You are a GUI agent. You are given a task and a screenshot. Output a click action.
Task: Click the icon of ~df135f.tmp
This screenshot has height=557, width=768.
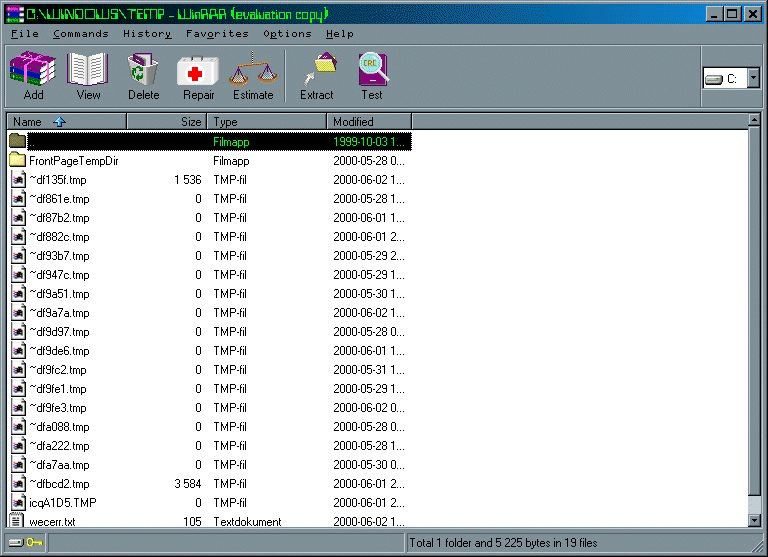[18, 180]
